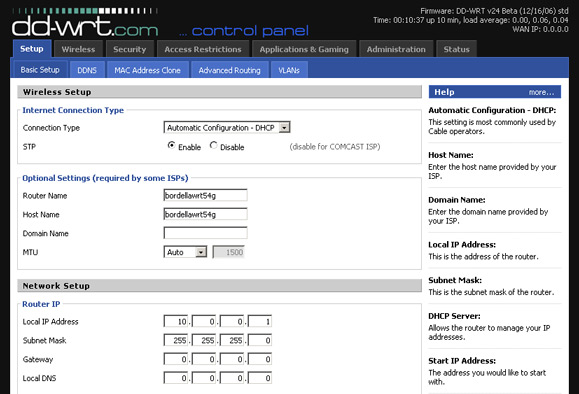Click the dd-wrt.com logo

point(85,23)
